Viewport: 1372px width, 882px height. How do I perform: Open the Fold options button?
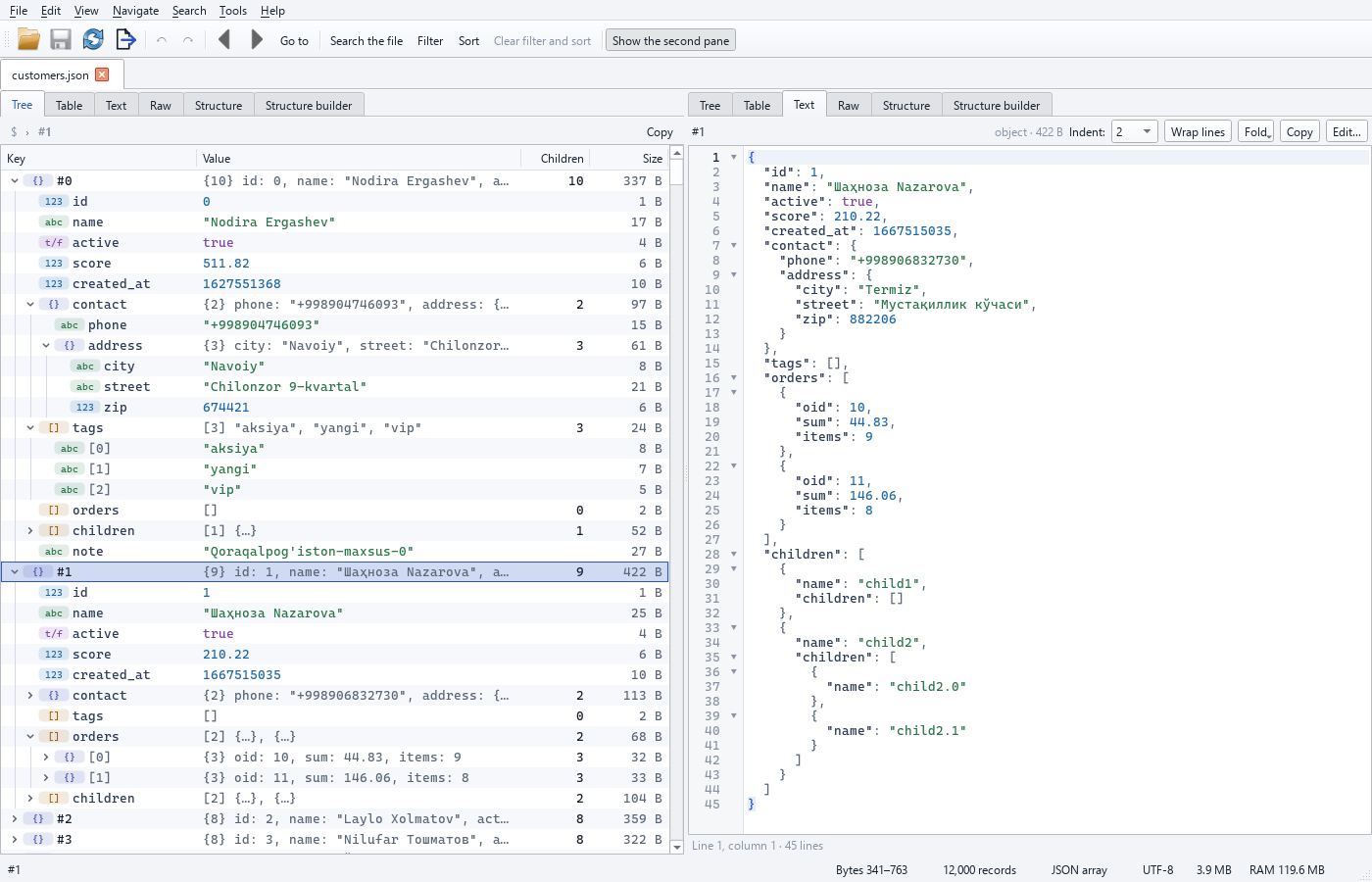(x=1257, y=131)
